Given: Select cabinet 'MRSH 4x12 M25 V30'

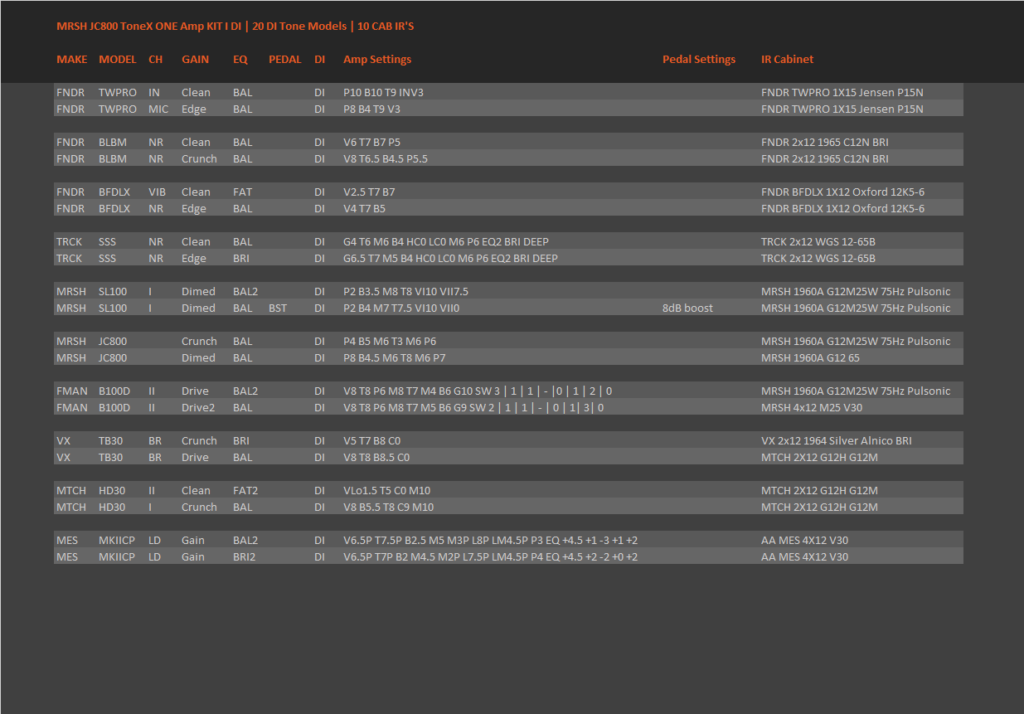Looking at the screenshot, I should coord(811,408).
